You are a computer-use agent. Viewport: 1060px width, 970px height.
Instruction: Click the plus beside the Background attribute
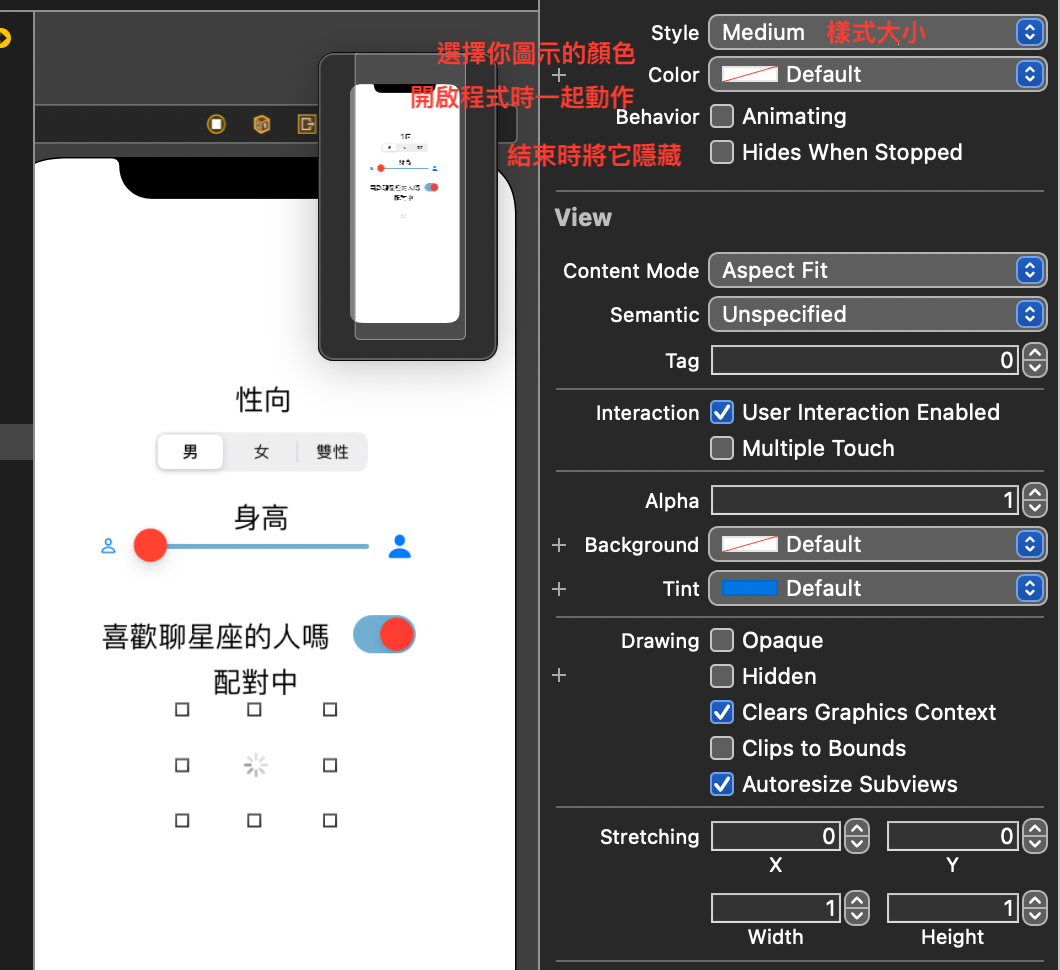(x=558, y=544)
